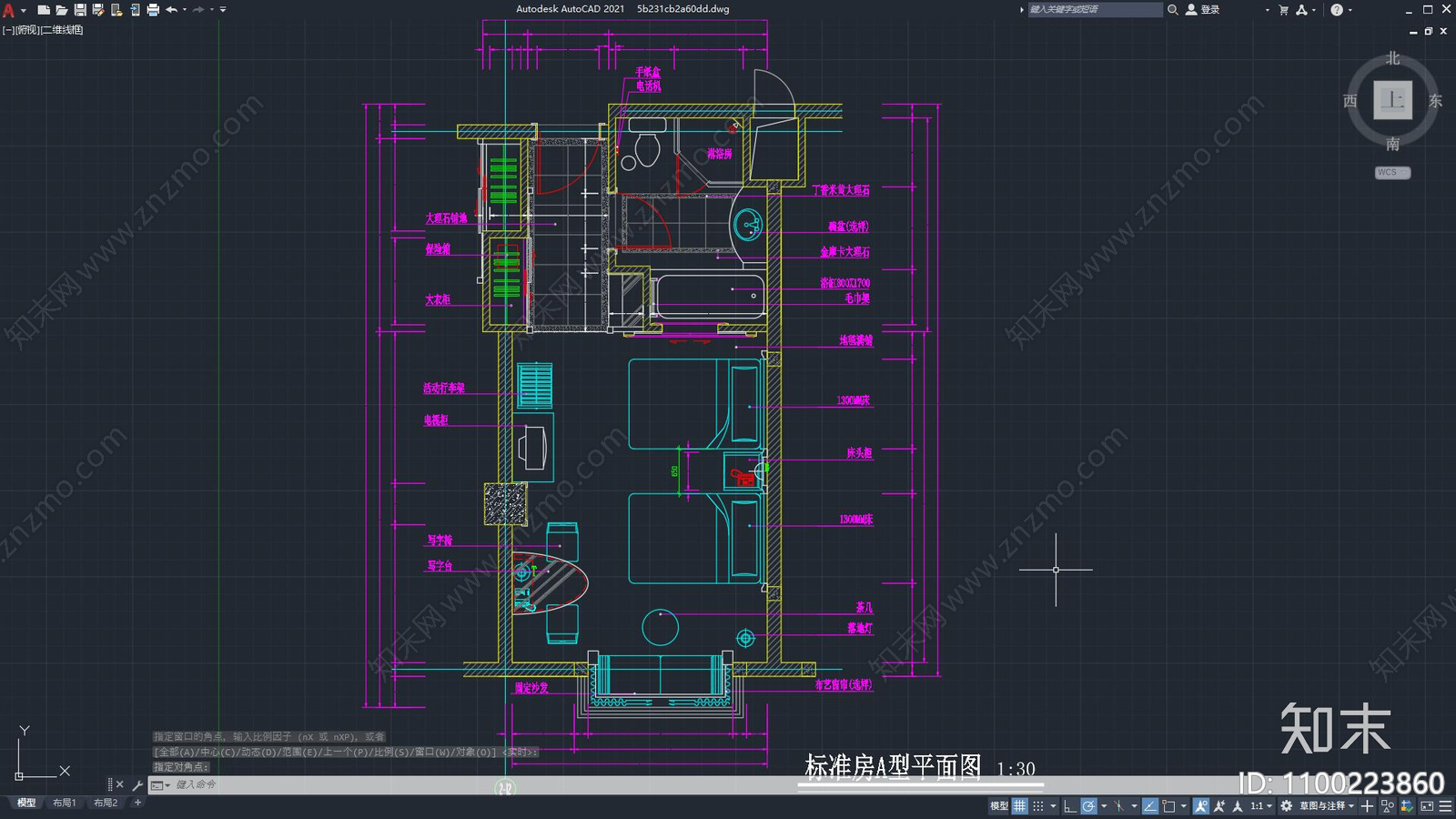Click the Undo arrow icon
Viewport: 1456px width, 819px height.
point(171,10)
